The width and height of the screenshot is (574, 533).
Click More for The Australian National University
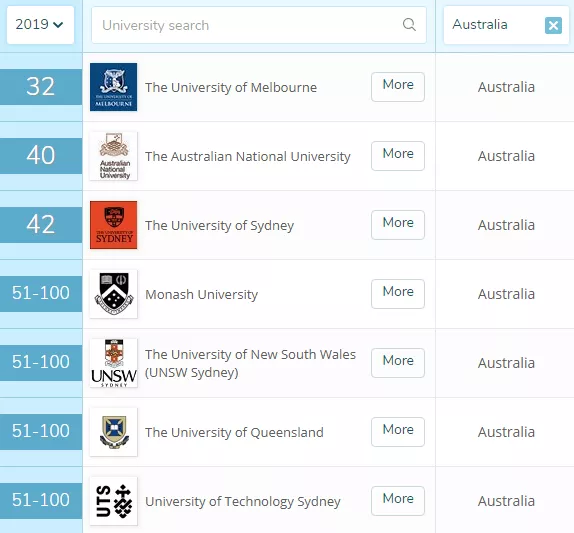tap(398, 156)
